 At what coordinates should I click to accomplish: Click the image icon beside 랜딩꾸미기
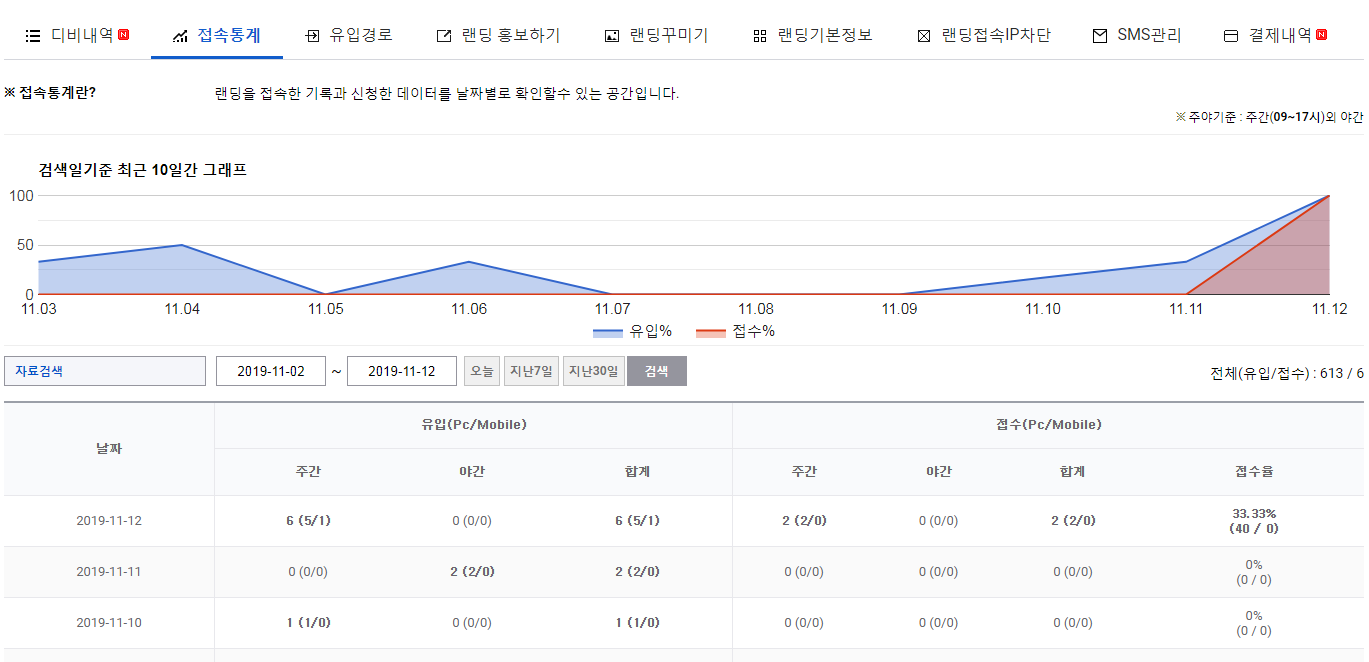(612, 36)
